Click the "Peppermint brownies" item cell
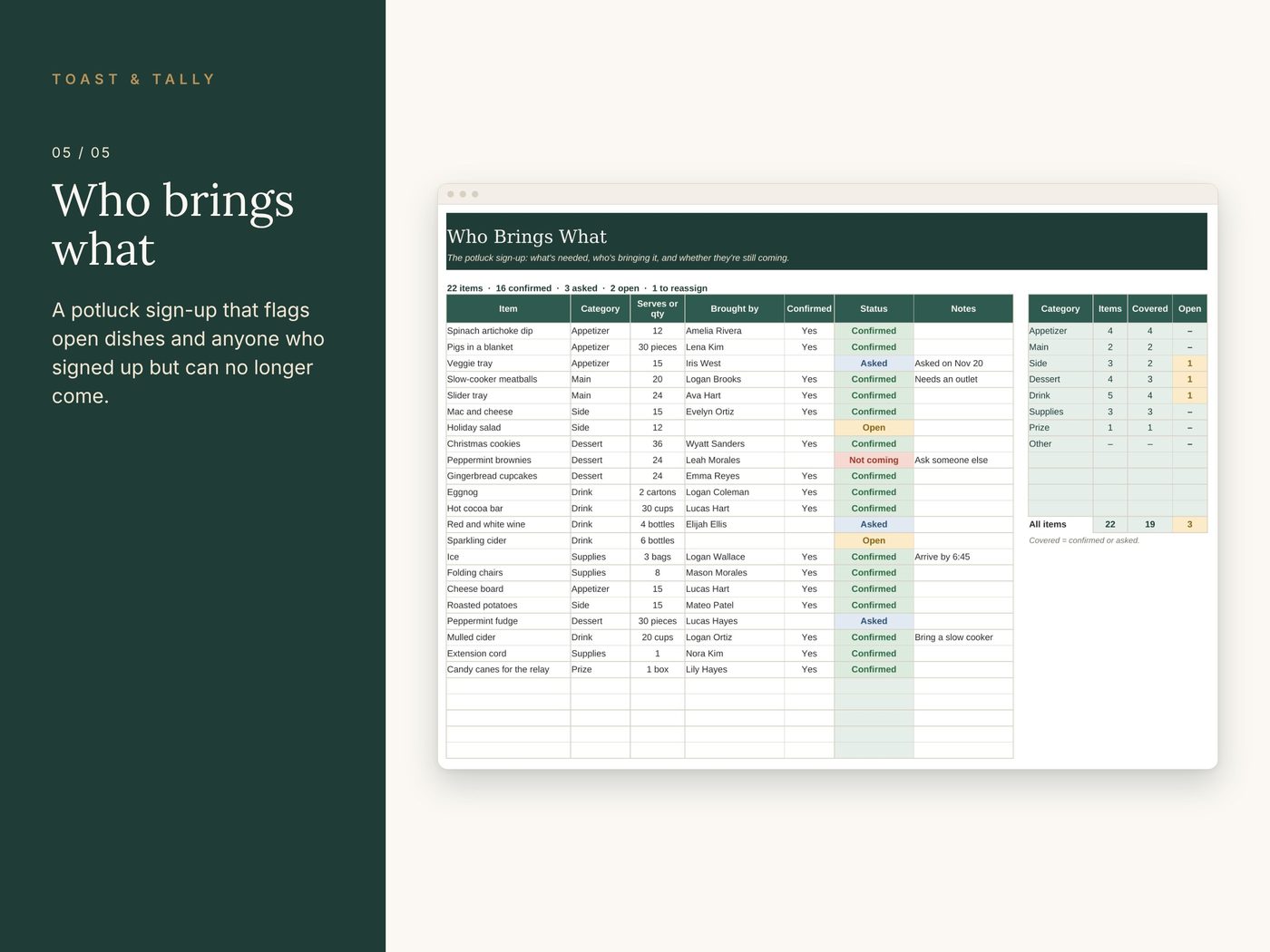Screen dimensions: 1270x952 (x=508, y=460)
